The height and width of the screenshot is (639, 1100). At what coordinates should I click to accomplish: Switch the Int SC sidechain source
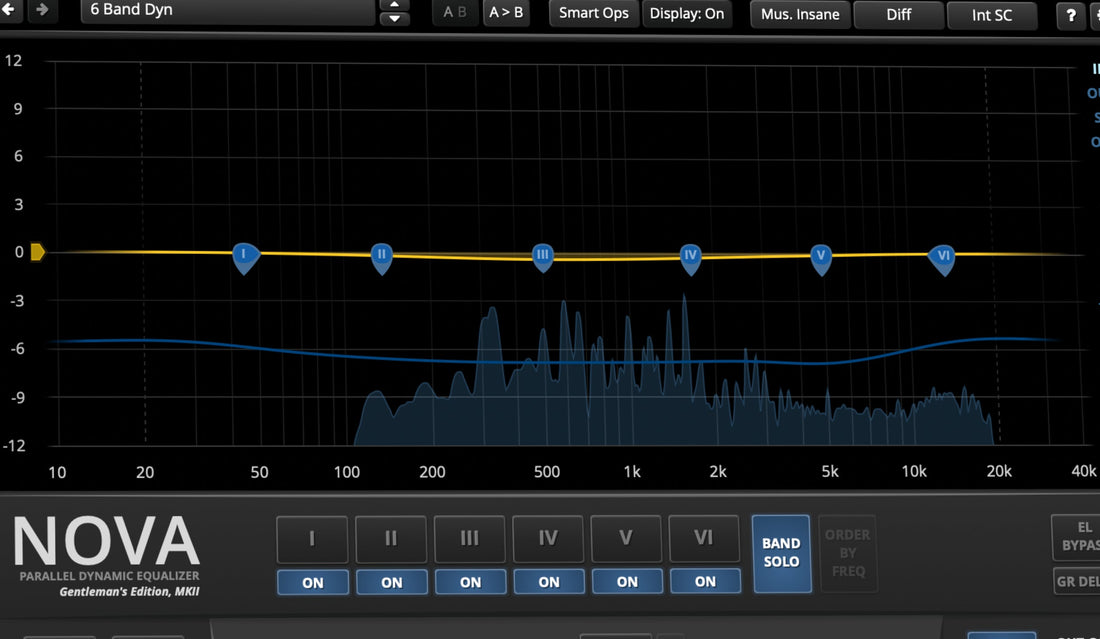click(991, 15)
